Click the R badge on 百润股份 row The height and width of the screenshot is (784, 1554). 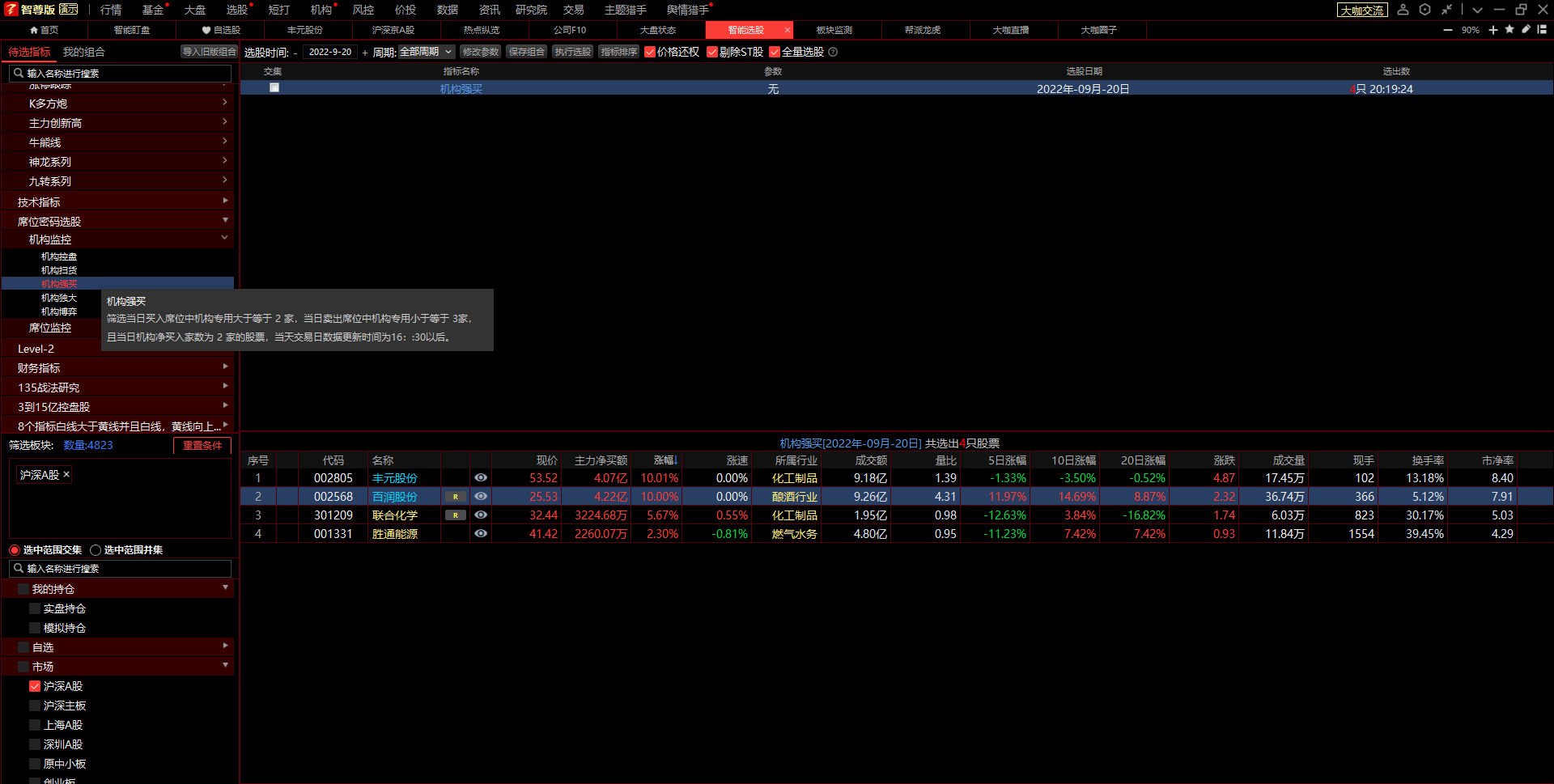click(456, 497)
